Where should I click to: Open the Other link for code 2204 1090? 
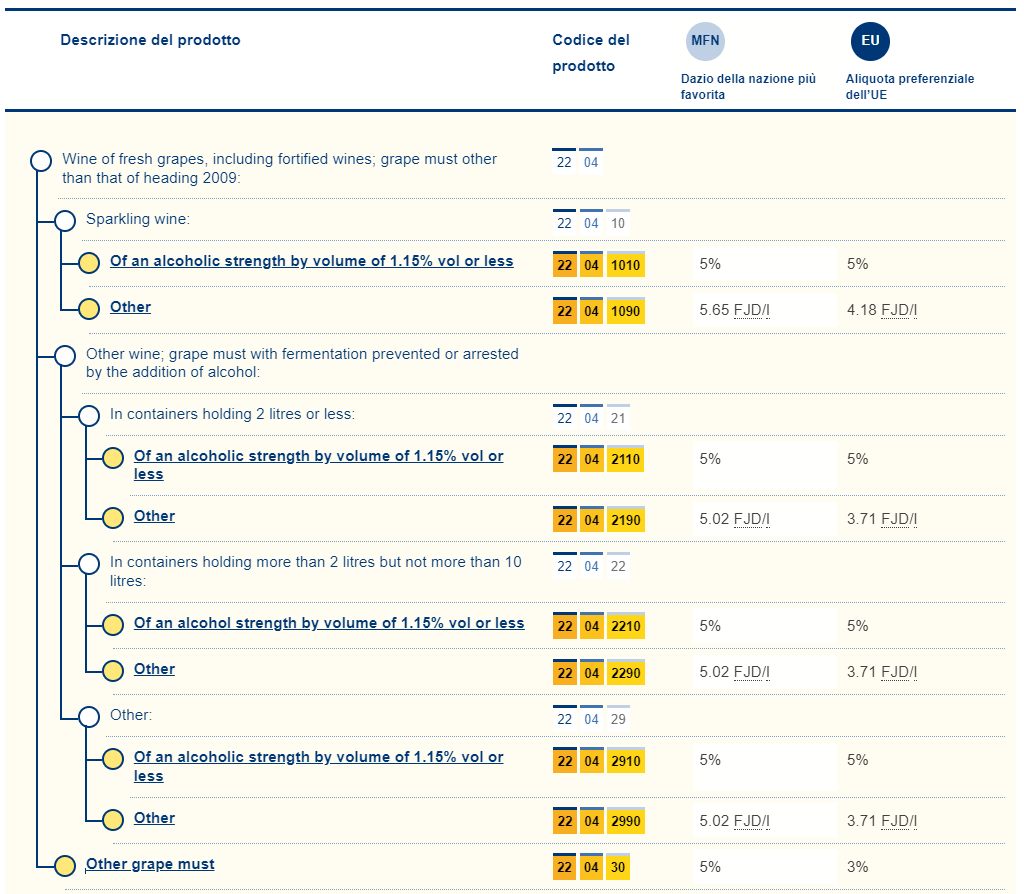point(130,307)
